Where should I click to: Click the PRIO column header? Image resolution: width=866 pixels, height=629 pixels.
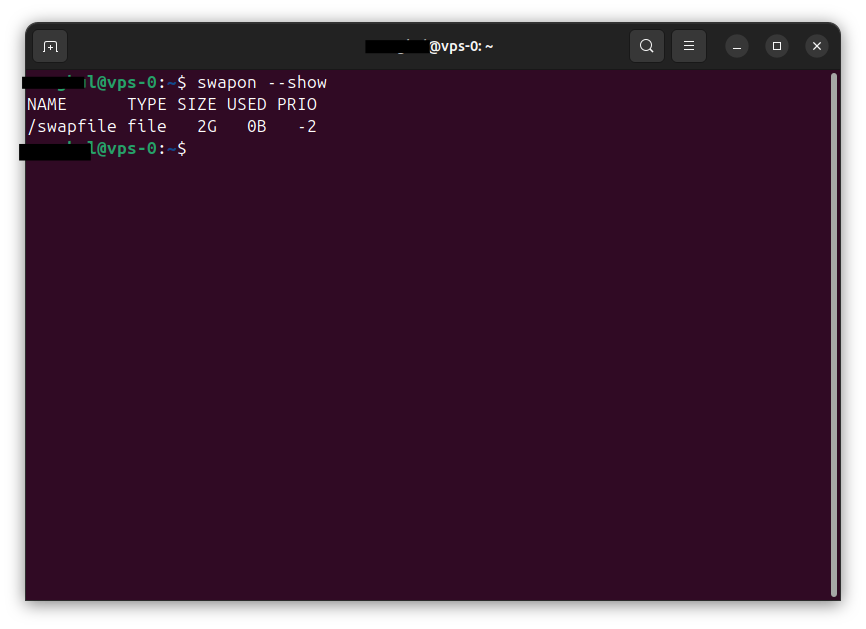[x=297, y=104]
